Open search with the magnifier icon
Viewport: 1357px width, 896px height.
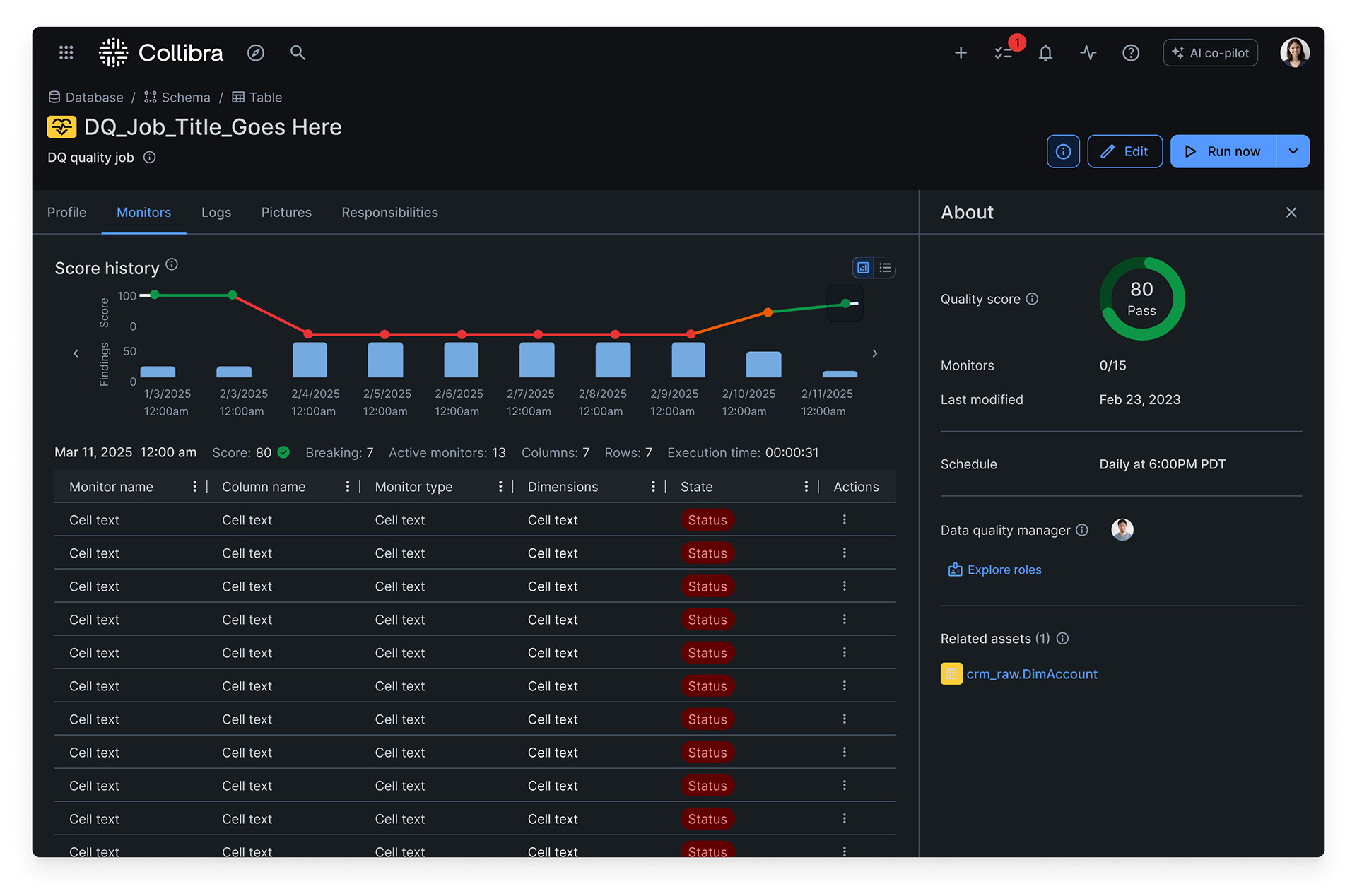point(298,53)
